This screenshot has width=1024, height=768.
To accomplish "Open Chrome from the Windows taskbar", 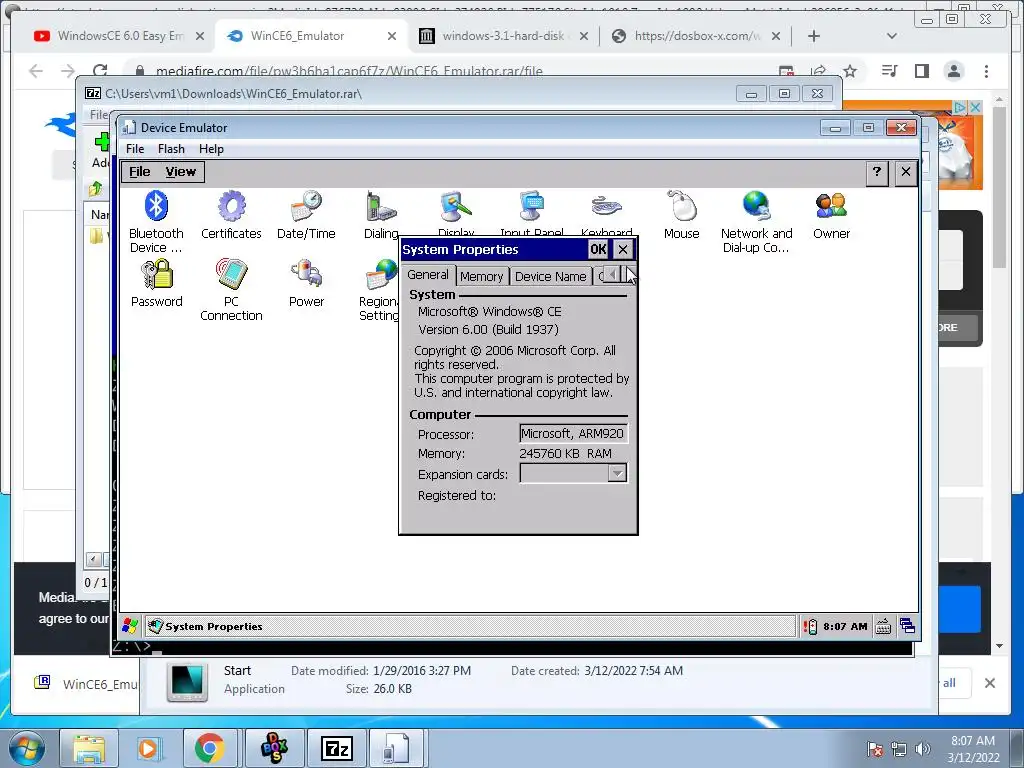I will coord(209,748).
